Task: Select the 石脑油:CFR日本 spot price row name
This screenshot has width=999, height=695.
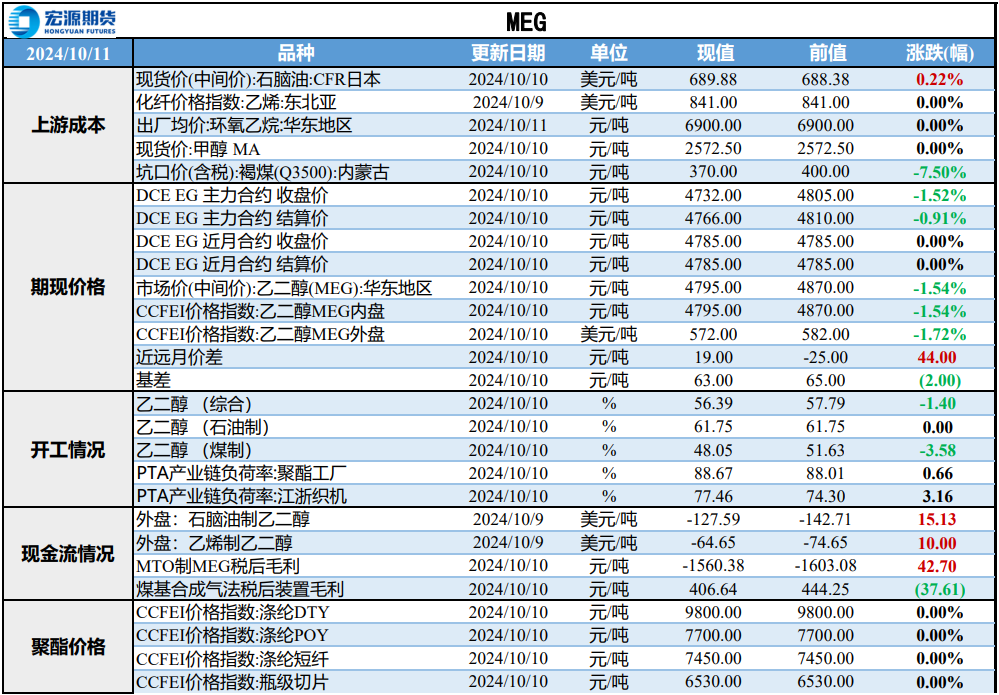Action: click(x=259, y=80)
